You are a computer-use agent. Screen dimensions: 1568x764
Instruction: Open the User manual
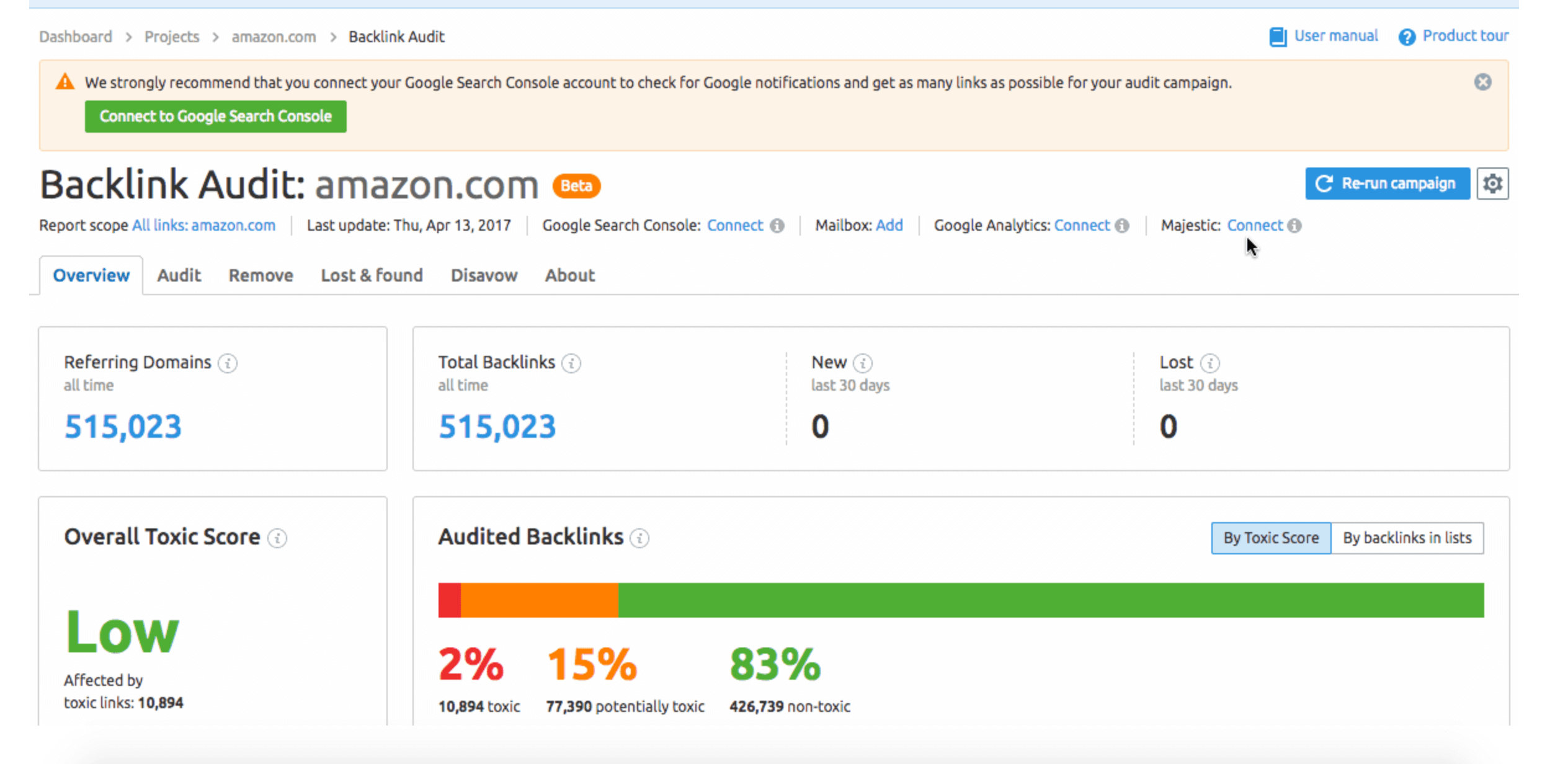(1335, 36)
